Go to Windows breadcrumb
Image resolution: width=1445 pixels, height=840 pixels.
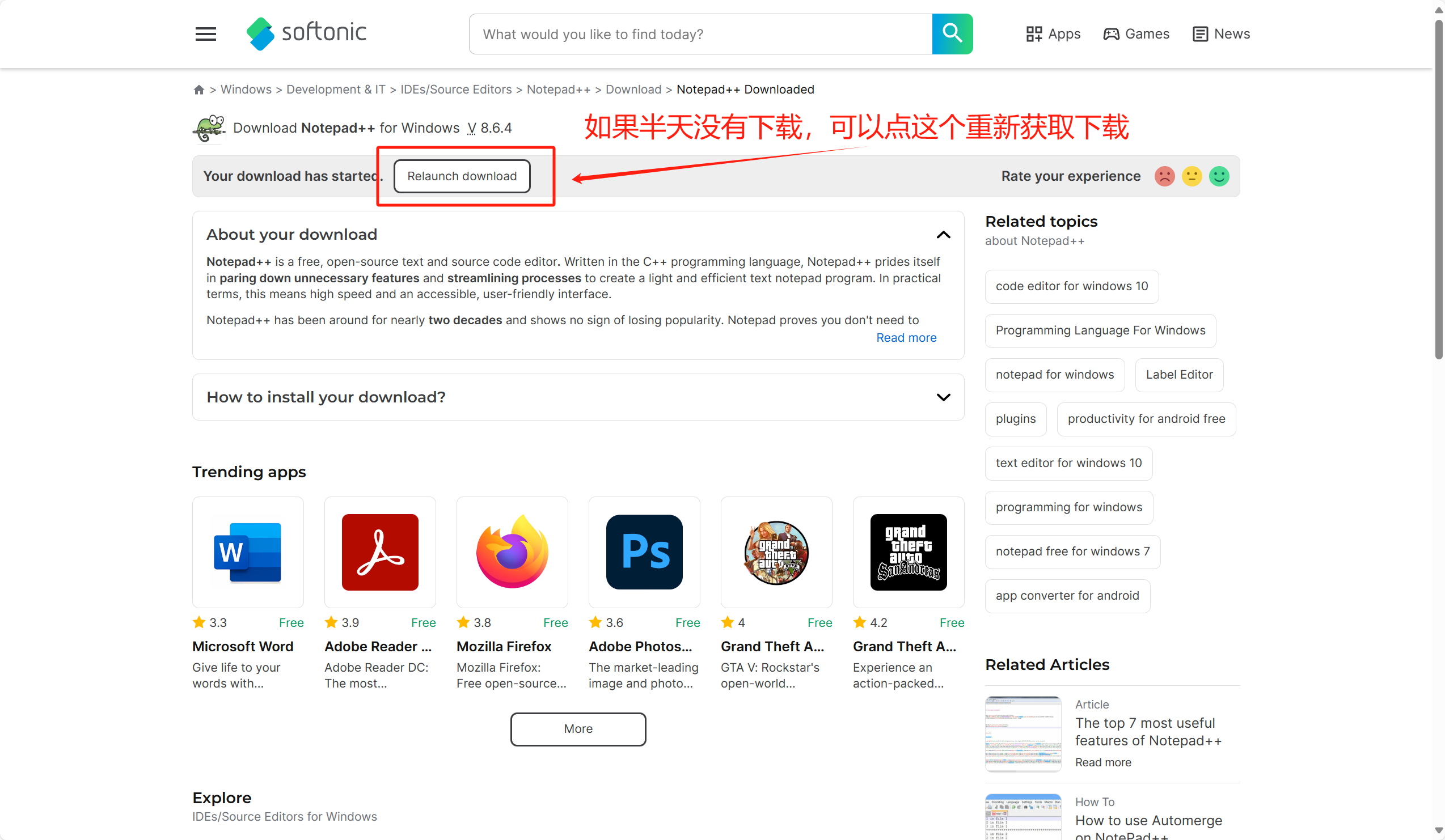(246, 90)
